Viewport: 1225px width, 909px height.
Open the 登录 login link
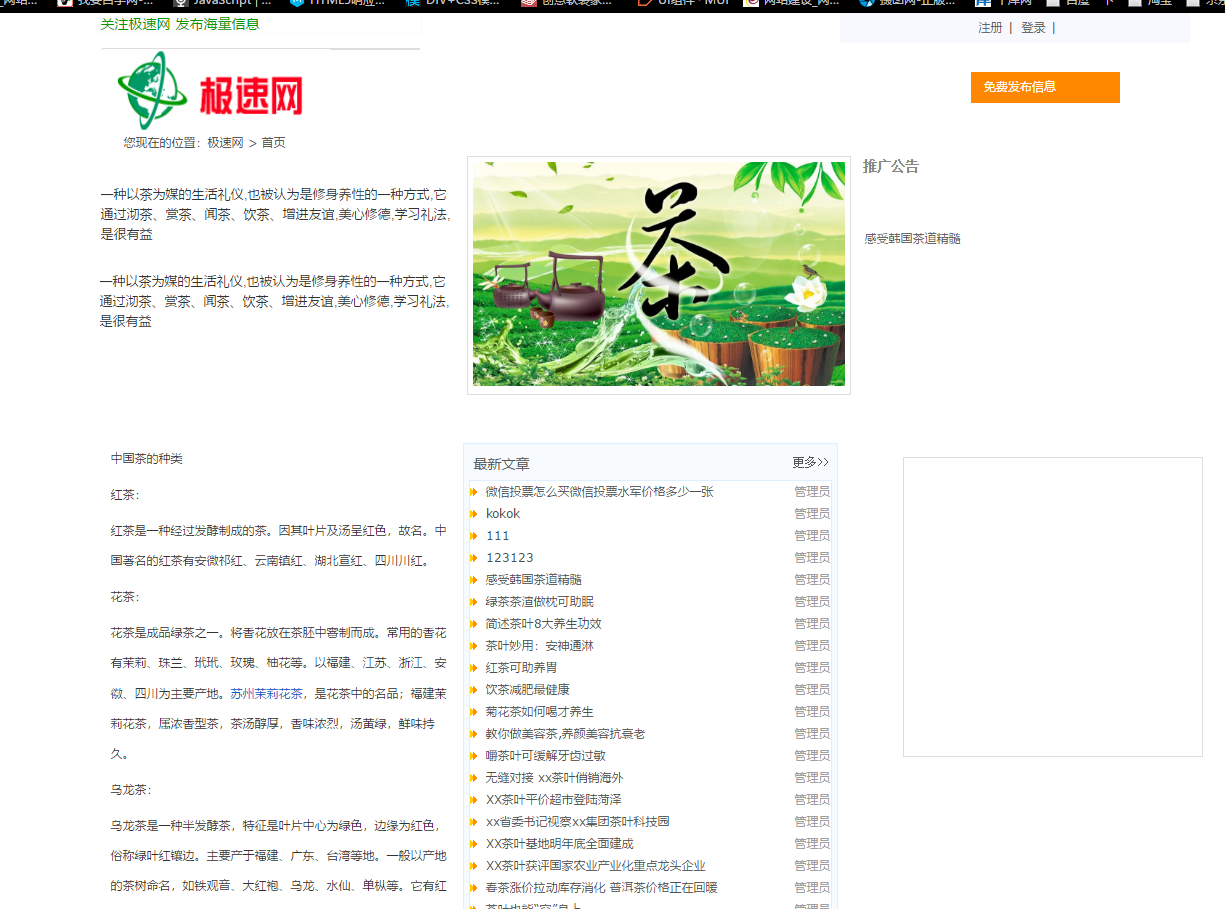coord(1033,28)
